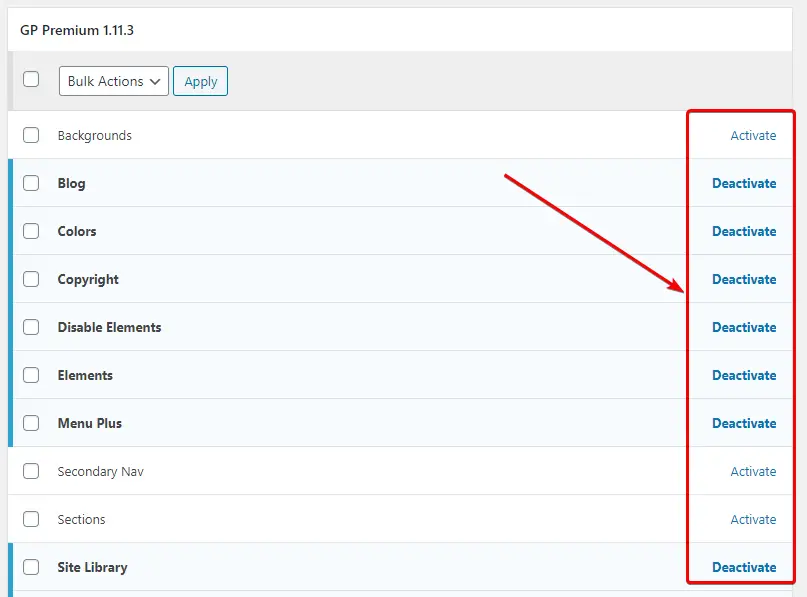Click the Copyright module name
807x597 pixels.
[88, 279]
